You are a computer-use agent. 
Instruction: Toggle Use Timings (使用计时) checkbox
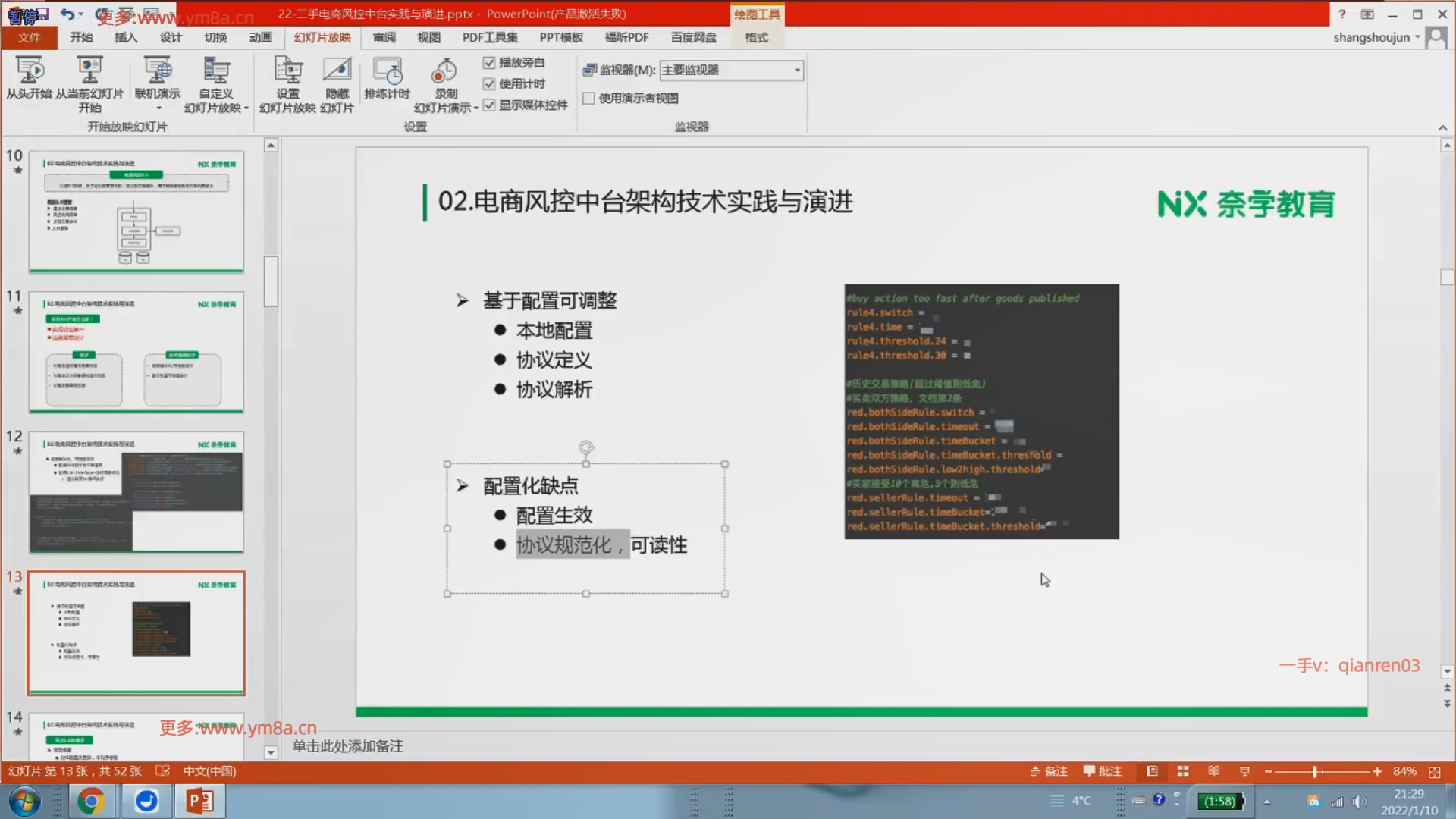point(489,84)
